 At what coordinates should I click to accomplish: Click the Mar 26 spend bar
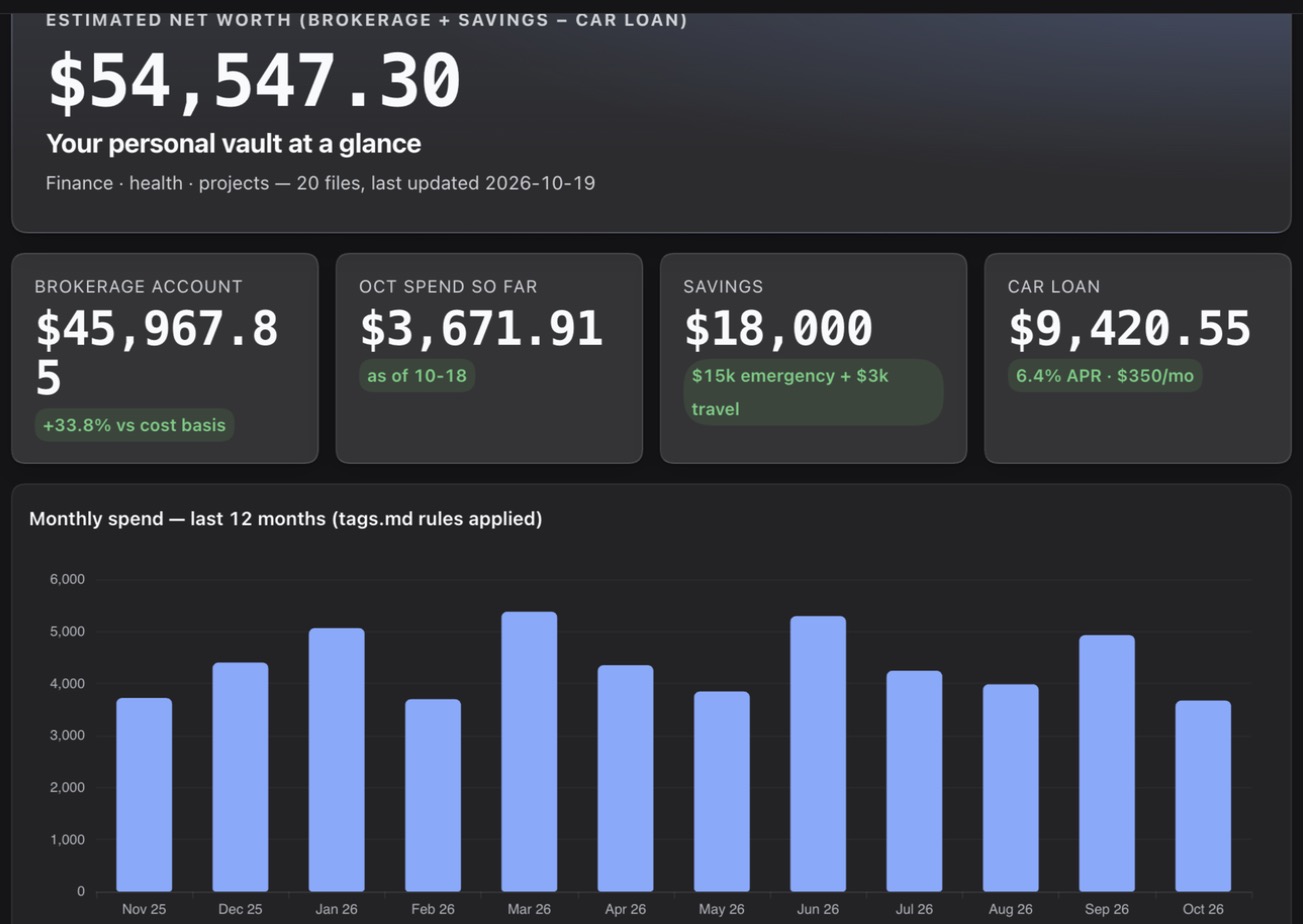[x=529, y=752]
